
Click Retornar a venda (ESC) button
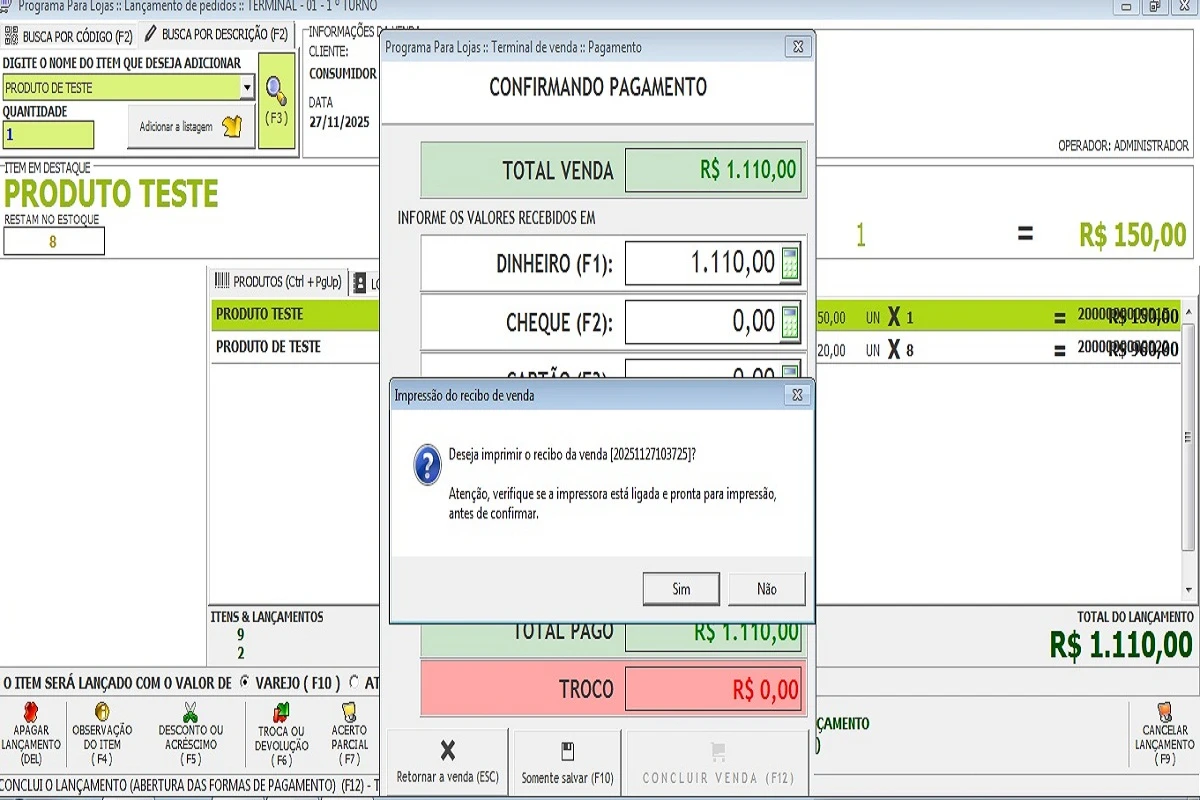pos(447,762)
